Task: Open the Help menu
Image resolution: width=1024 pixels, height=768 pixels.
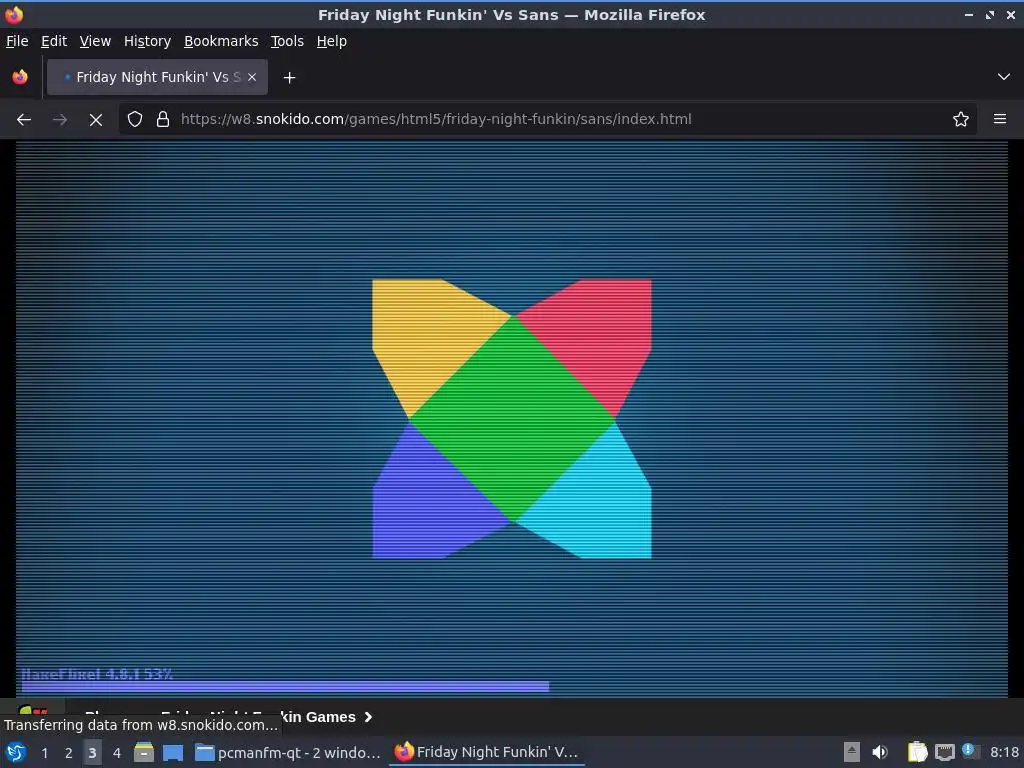Action: [331, 41]
